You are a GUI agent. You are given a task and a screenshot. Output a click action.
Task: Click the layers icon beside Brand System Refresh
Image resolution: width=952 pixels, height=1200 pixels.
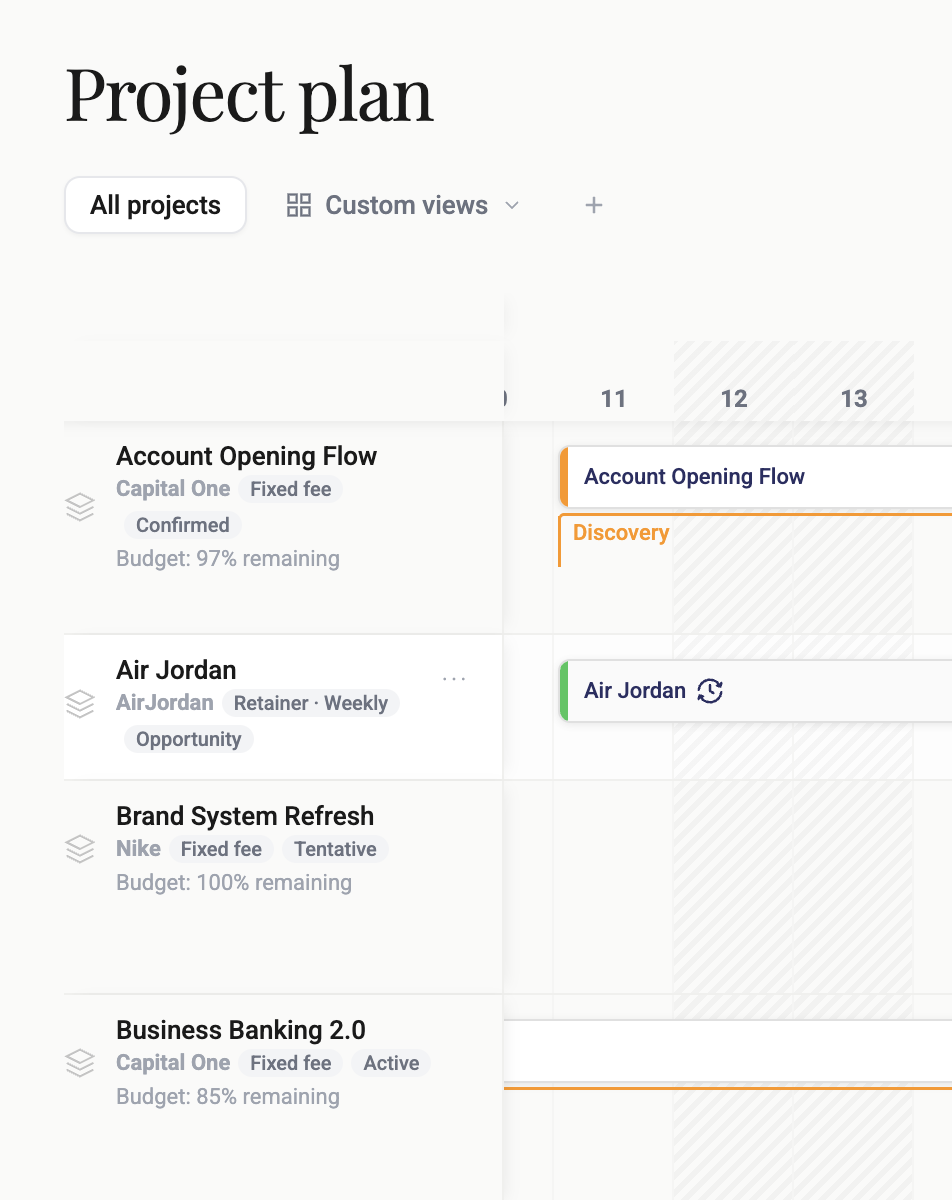pos(80,850)
